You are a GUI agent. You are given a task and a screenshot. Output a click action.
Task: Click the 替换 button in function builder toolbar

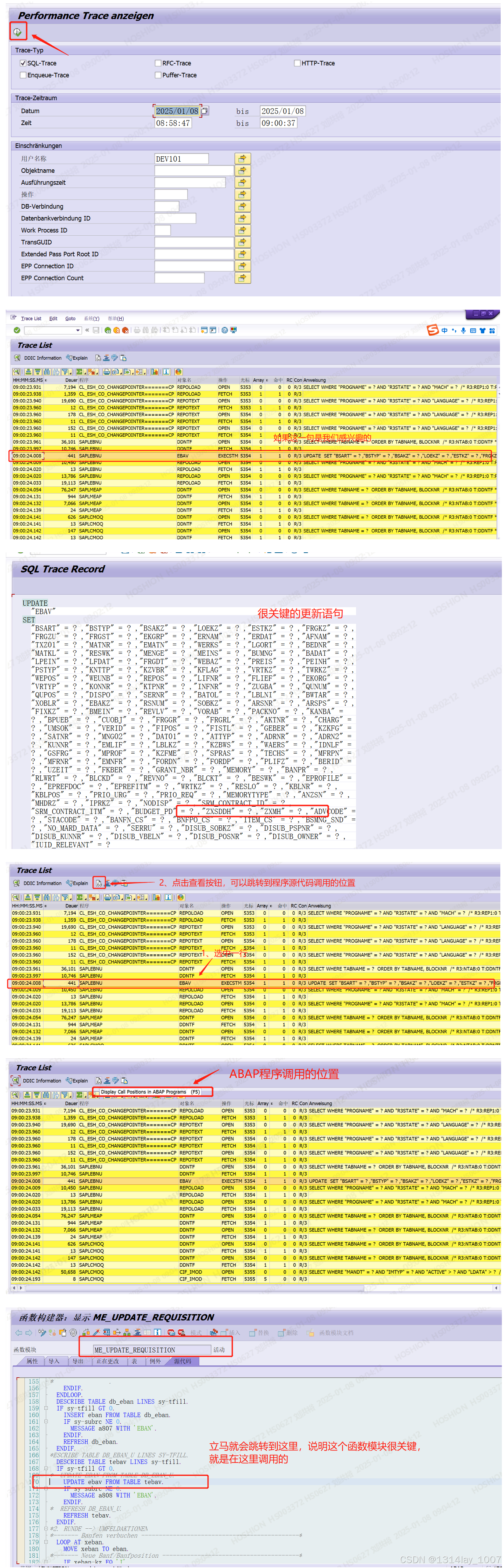pyautogui.click(x=259, y=1333)
